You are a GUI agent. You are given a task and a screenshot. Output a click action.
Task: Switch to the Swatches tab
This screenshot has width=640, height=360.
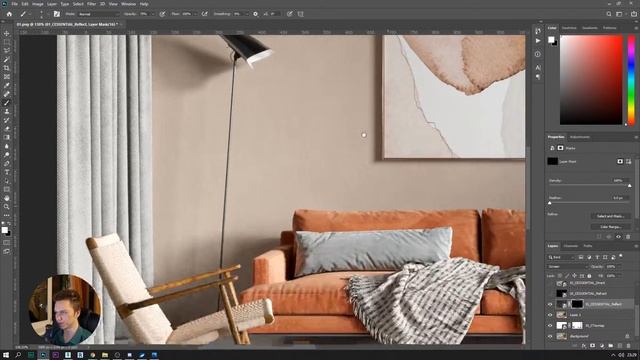569,28
